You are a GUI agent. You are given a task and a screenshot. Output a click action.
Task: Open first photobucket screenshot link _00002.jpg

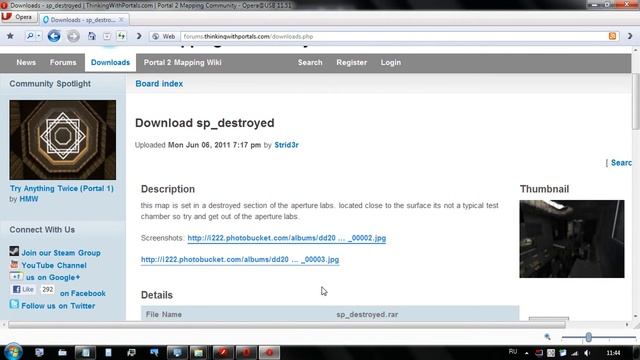point(287,238)
